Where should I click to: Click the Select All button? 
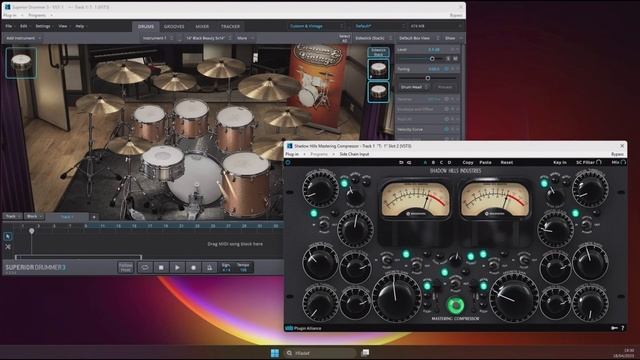pyautogui.click(x=344, y=38)
